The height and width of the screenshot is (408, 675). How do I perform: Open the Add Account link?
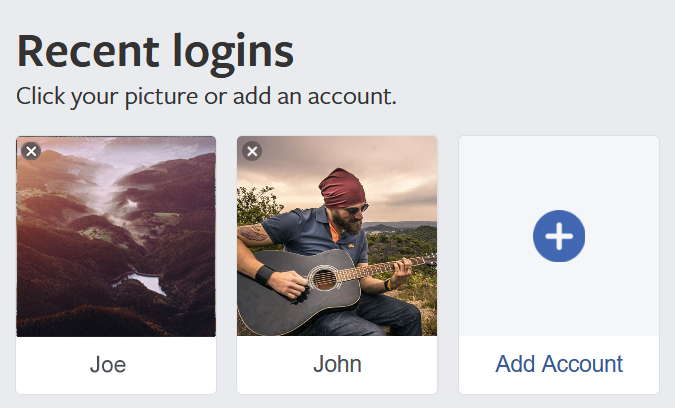(x=559, y=365)
